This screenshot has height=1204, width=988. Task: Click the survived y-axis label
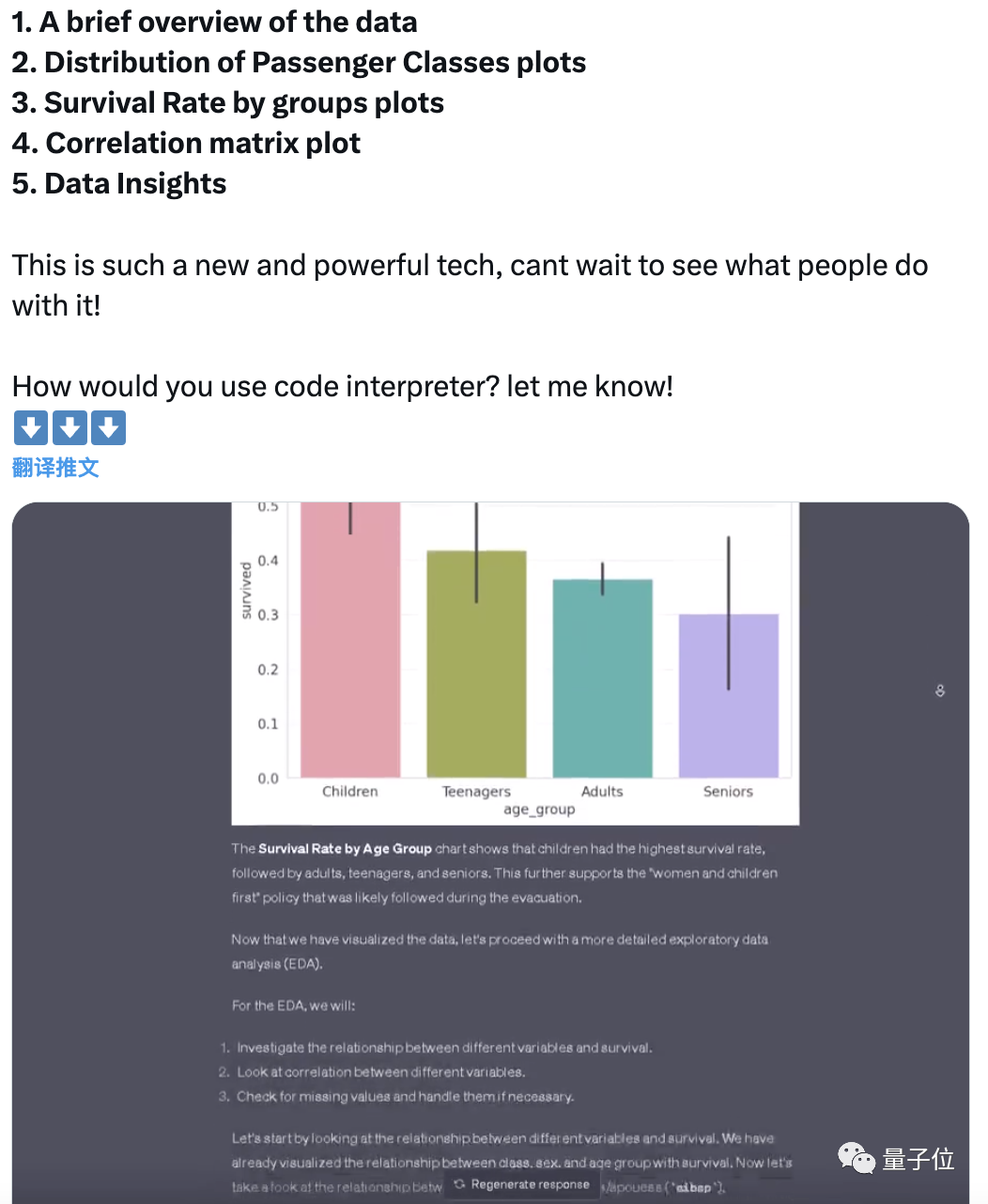click(246, 591)
